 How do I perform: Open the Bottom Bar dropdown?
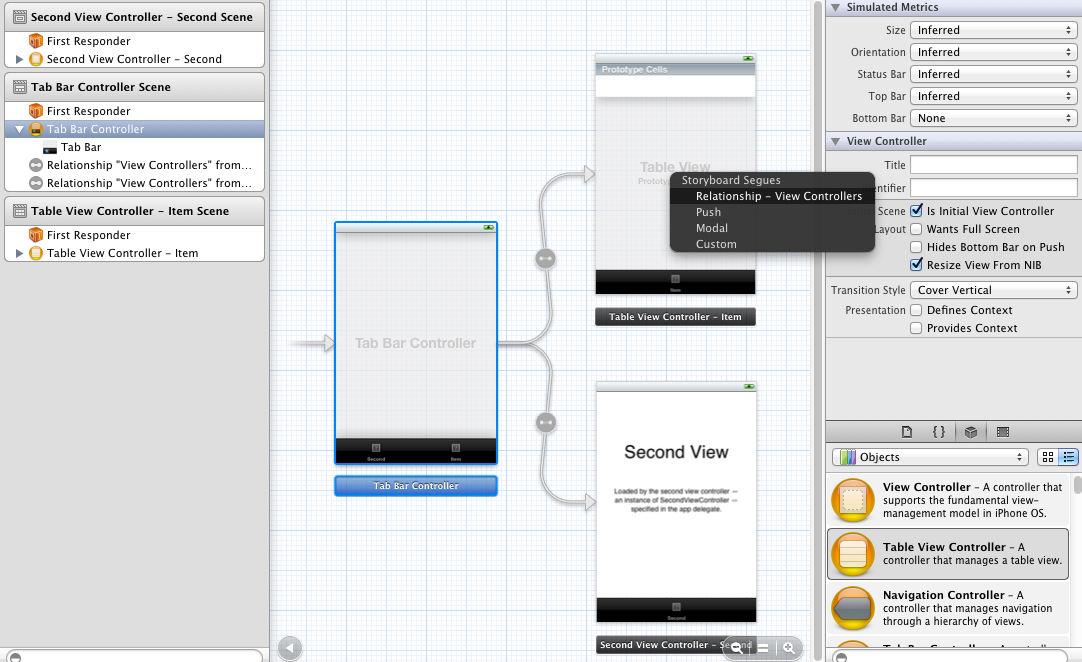(x=993, y=118)
